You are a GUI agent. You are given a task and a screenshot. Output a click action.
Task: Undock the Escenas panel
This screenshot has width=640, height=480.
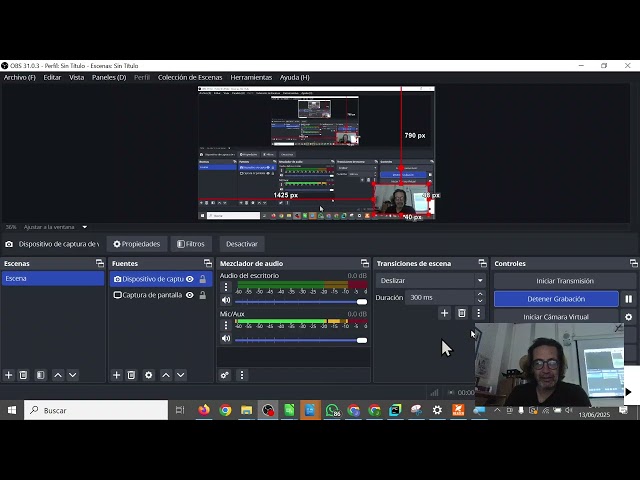(100, 263)
